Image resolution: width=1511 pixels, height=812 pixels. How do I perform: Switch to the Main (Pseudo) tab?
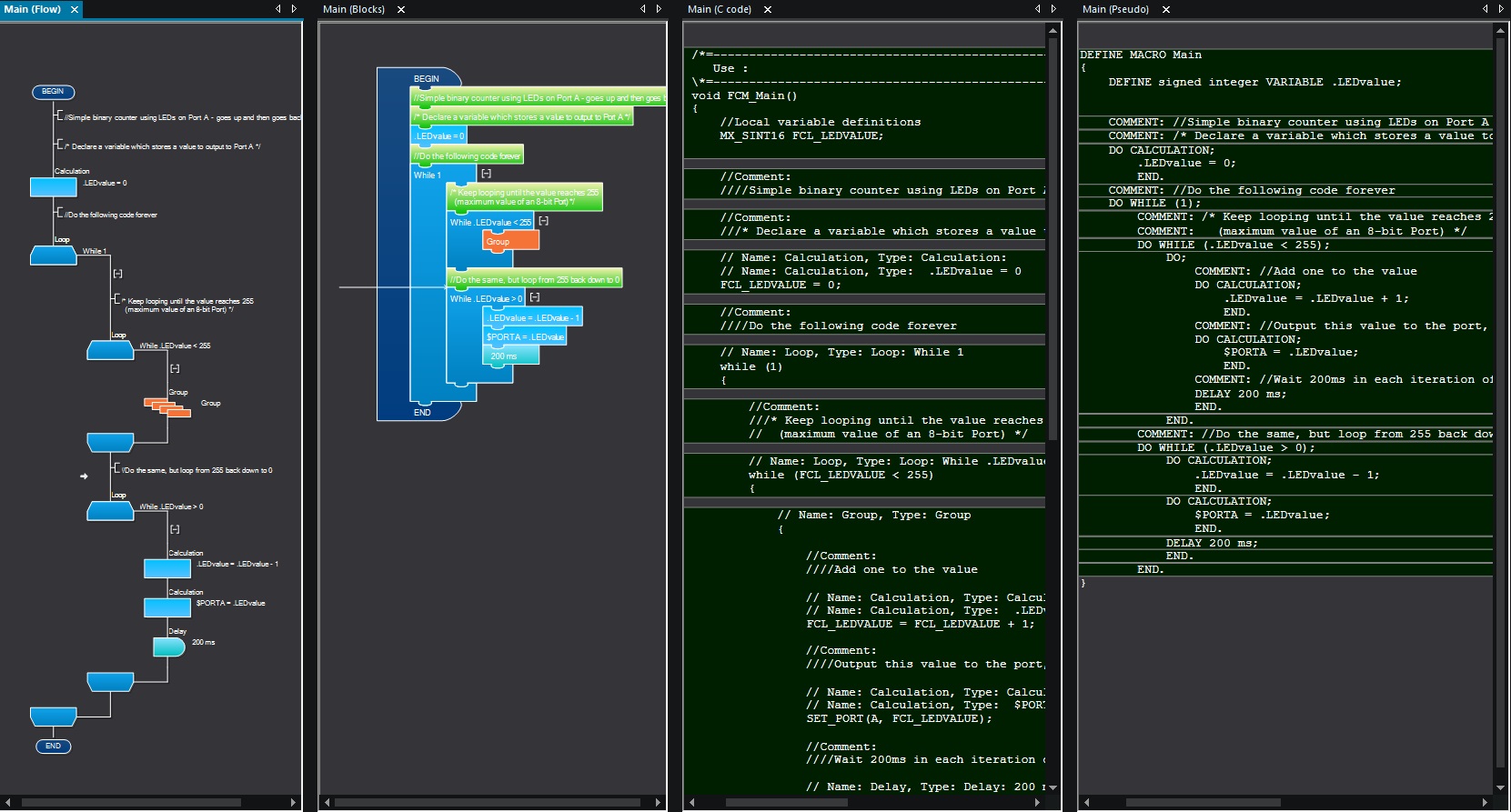pyautogui.click(x=1115, y=9)
